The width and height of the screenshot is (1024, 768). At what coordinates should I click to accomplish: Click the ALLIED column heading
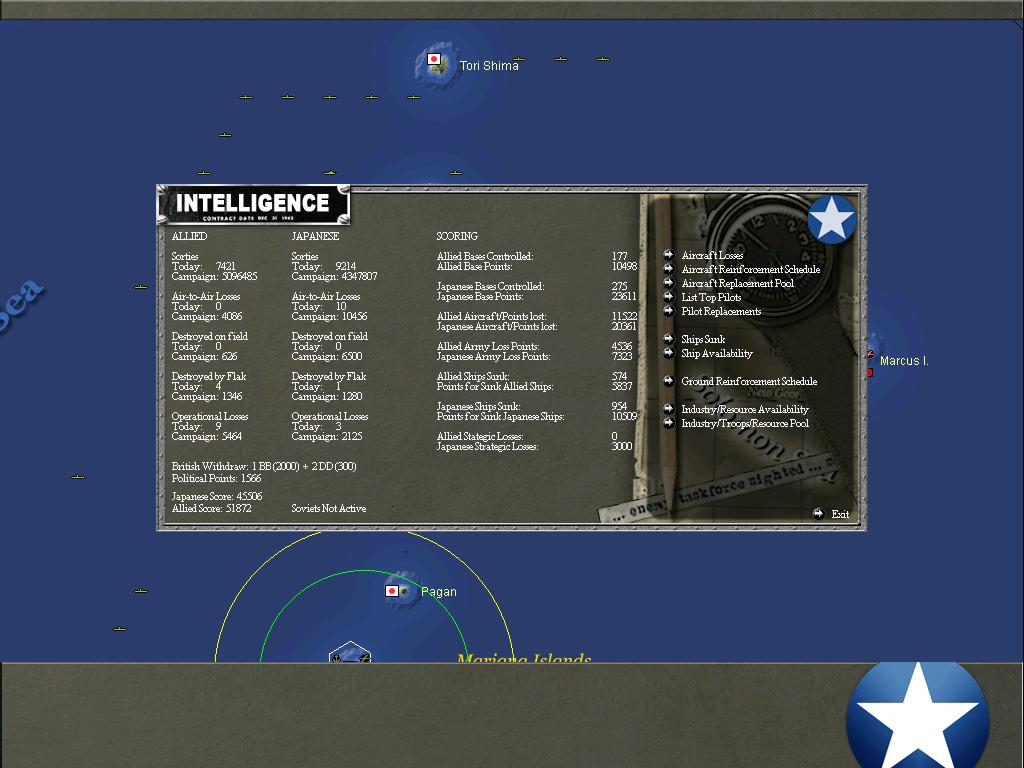pos(189,236)
